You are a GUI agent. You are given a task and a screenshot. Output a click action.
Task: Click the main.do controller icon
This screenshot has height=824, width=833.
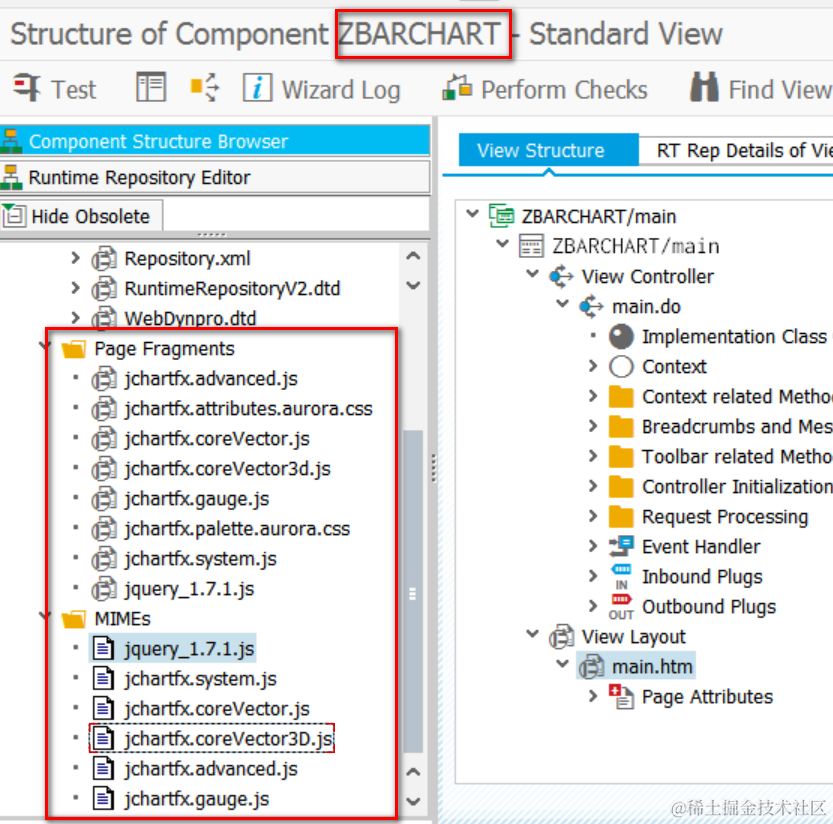pyautogui.click(x=591, y=307)
